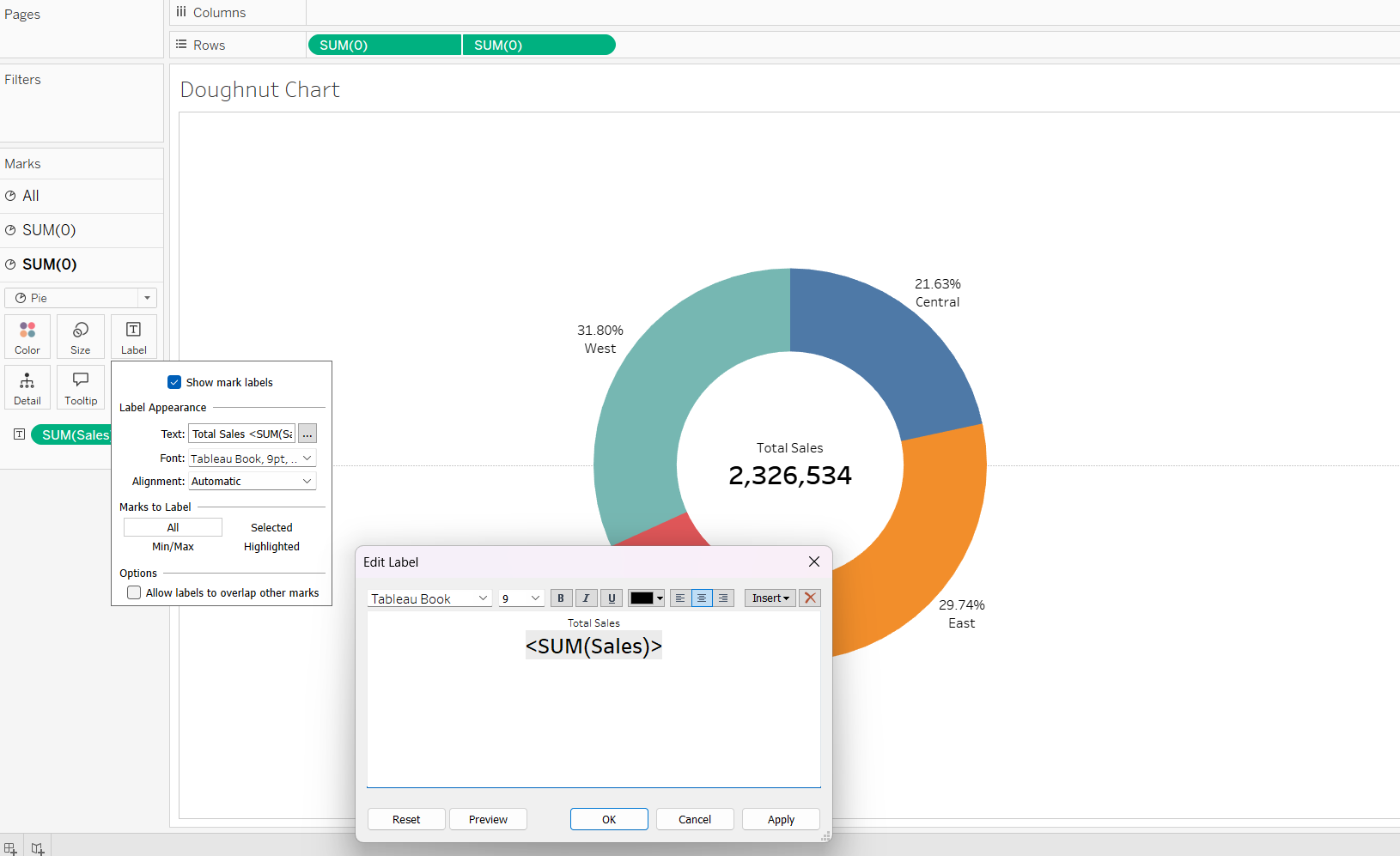Clear label text with red X button
1400x856 pixels.
[x=810, y=598]
